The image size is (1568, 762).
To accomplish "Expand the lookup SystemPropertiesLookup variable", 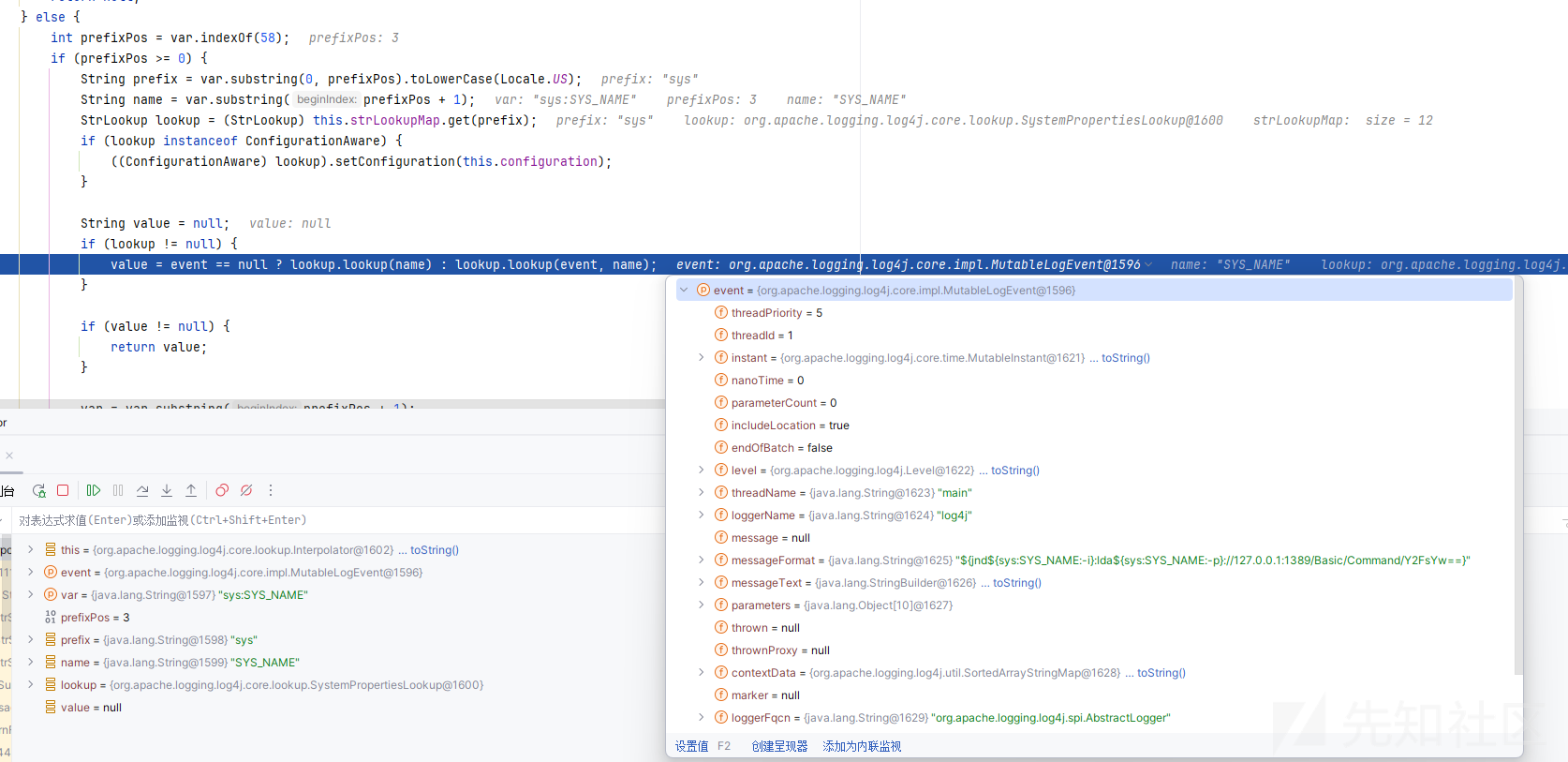I will [30, 684].
